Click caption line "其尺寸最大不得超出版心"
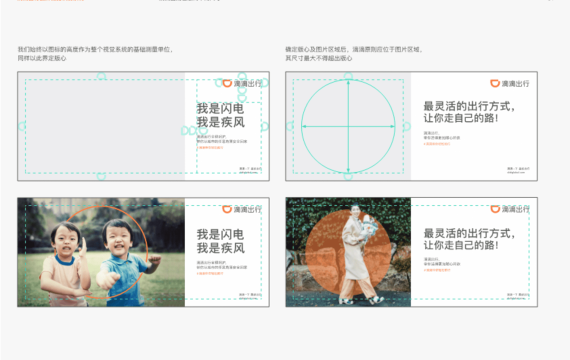 319,58
